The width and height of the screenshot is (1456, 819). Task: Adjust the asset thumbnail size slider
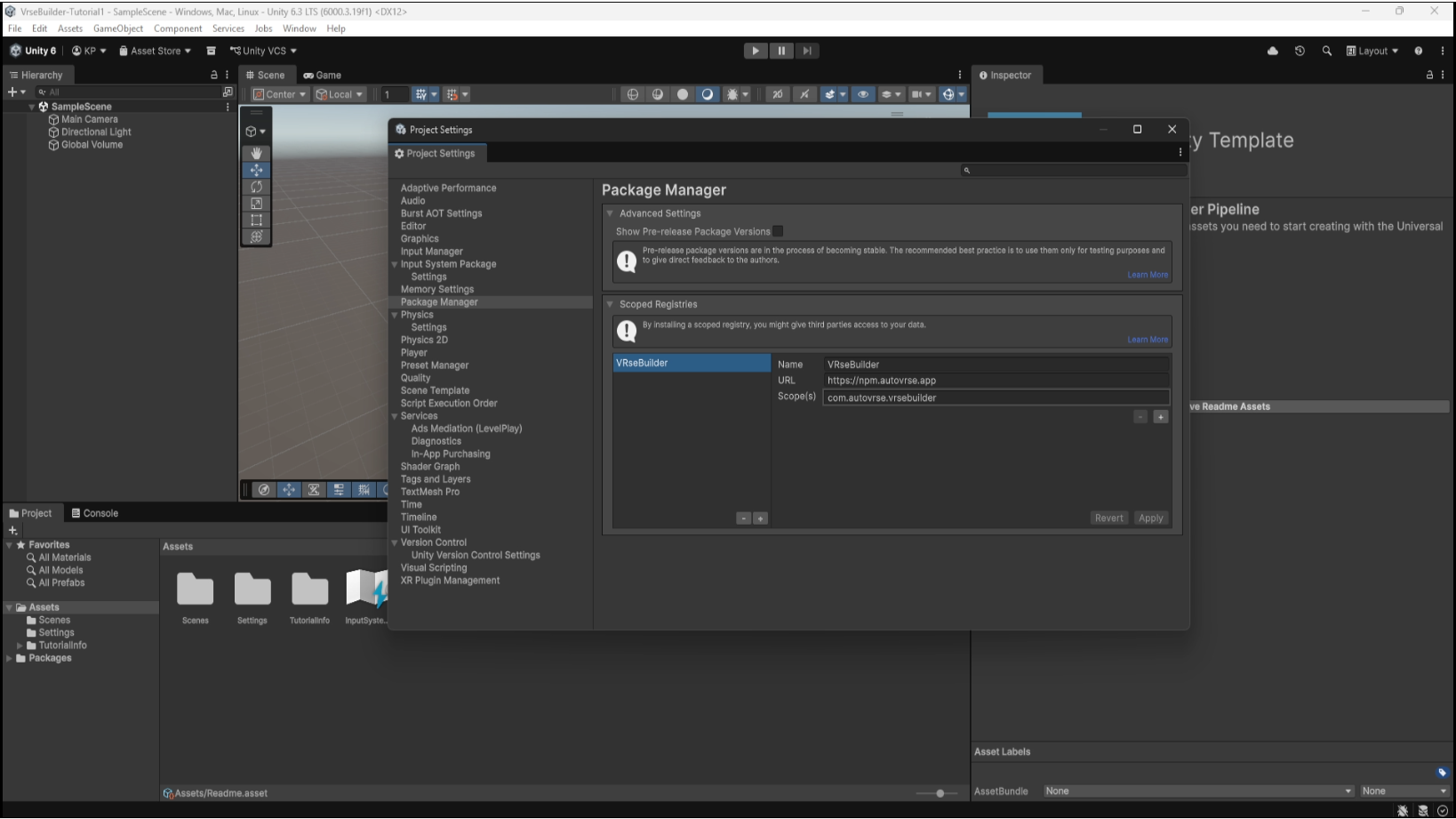click(x=940, y=793)
